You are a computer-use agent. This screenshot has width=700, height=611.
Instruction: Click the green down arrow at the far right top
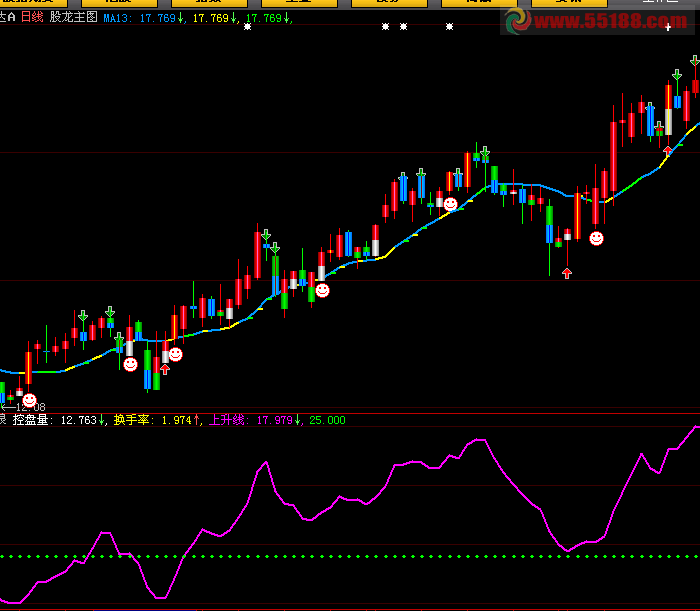click(x=694, y=62)
